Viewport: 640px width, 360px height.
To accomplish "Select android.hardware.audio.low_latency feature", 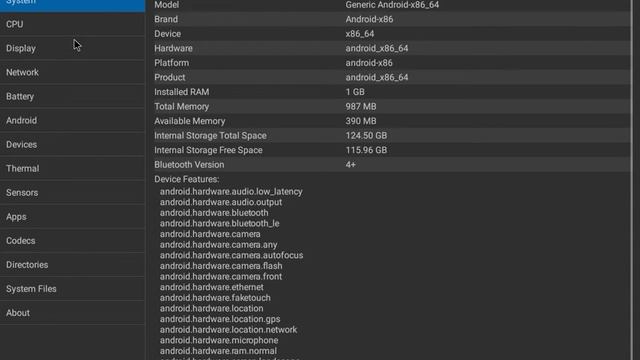I will click(x=231, y=192).
